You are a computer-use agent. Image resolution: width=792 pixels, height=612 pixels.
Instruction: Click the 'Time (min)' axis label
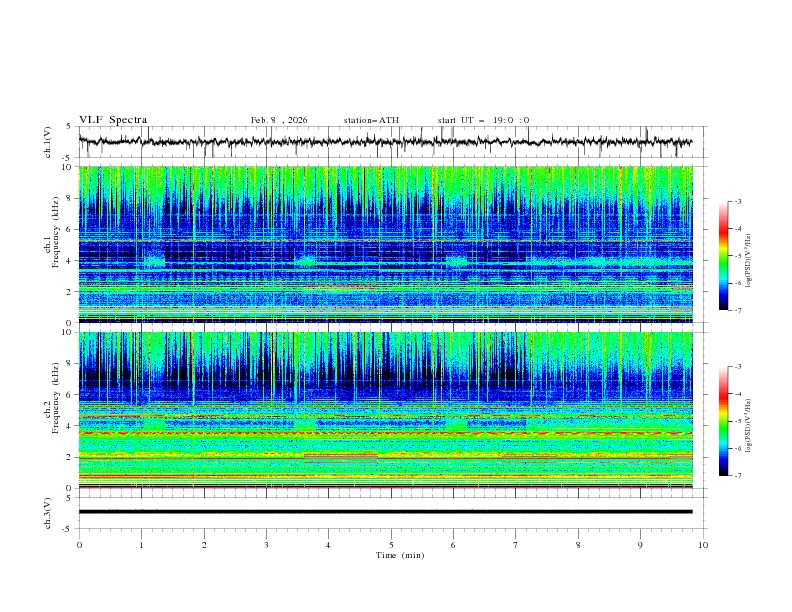pos(400,555)
